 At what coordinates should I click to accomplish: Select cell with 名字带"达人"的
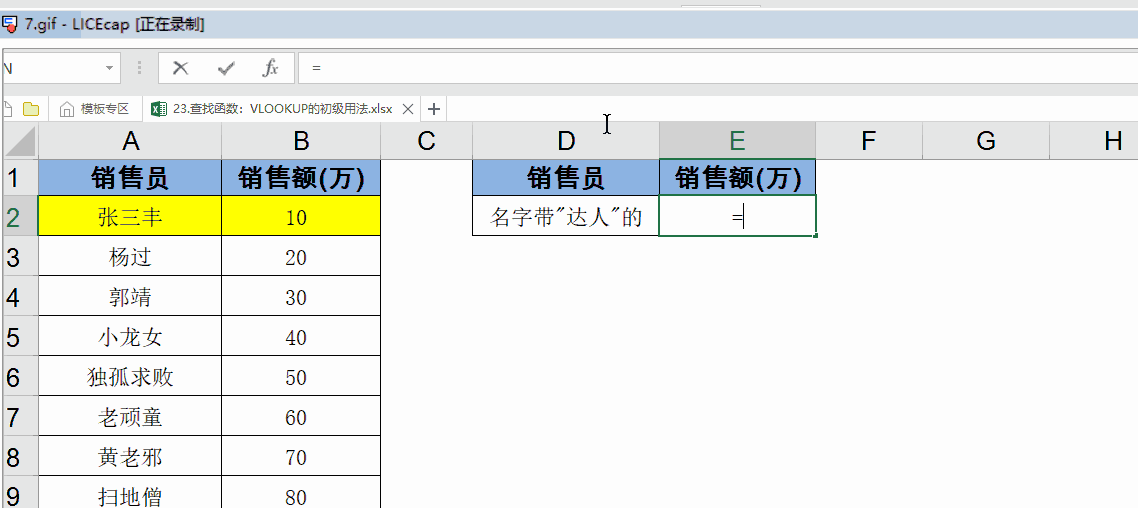pos(566,217)
